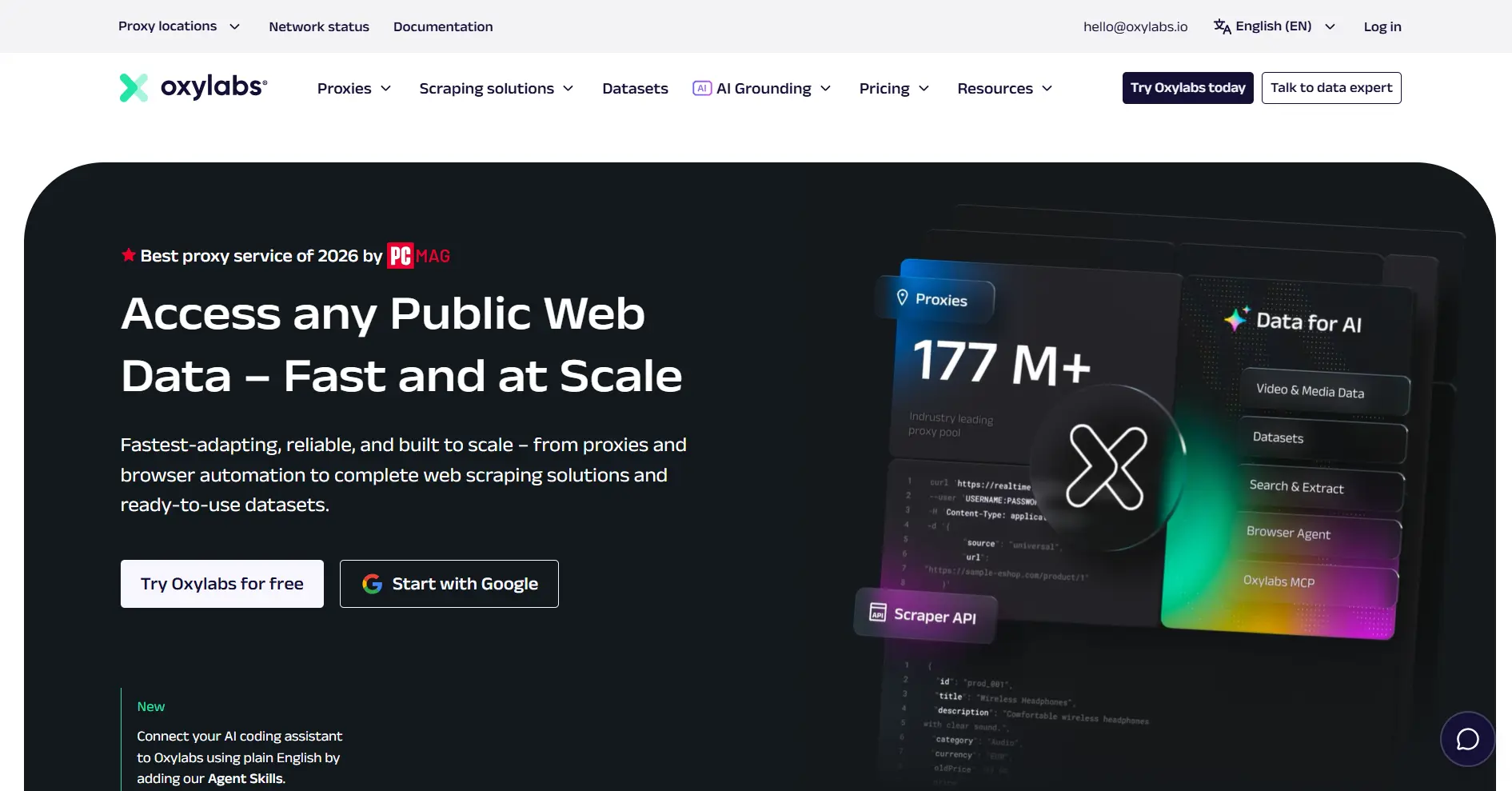Click the AI badge icon beside AI Grounding
1512x791 pixels.
[702, 88]
